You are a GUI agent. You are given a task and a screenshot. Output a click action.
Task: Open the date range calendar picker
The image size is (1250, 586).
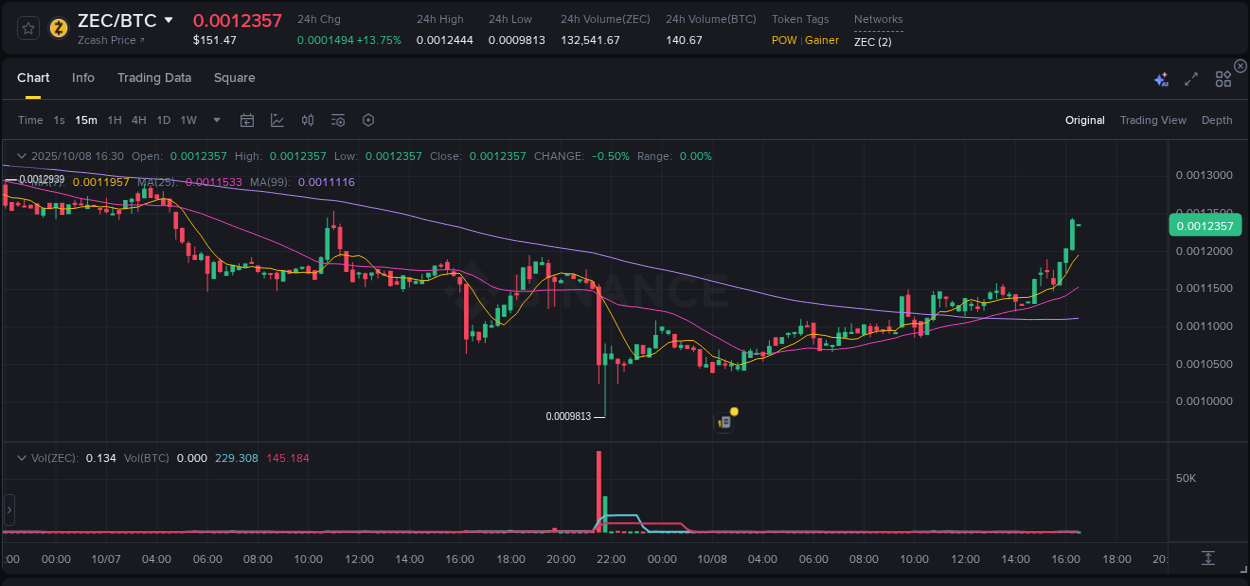(x=247, y=120)
